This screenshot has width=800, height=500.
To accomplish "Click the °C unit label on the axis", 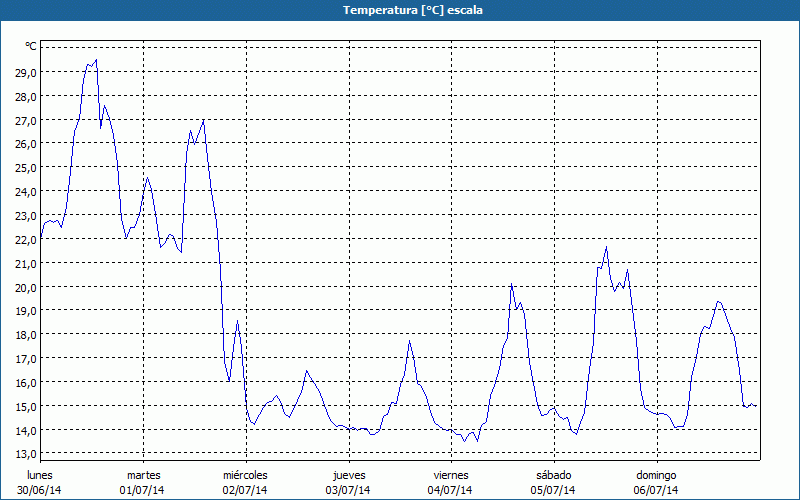I will coord(31,47).
